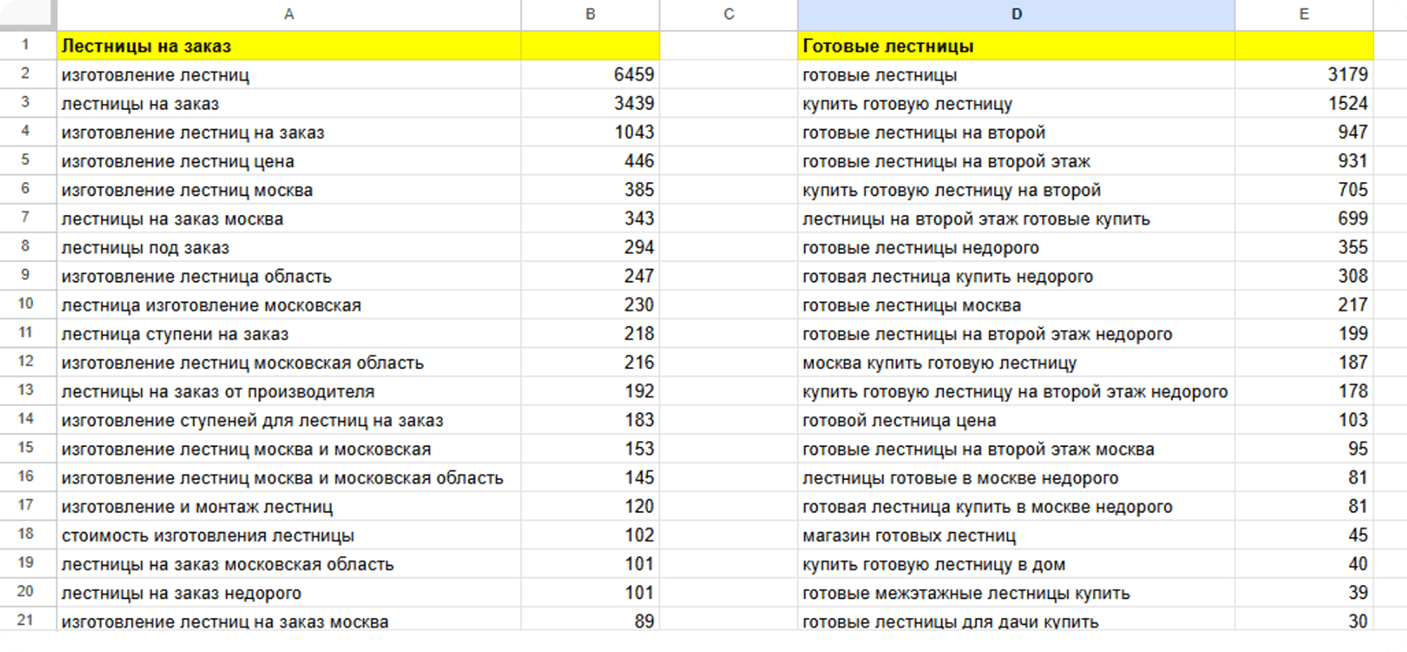Click cell 'купить готовую лестницу на второй' row 6
Image resolution: width=1407 pixels, height=652 pixels.
click(x=1016, y=190)
